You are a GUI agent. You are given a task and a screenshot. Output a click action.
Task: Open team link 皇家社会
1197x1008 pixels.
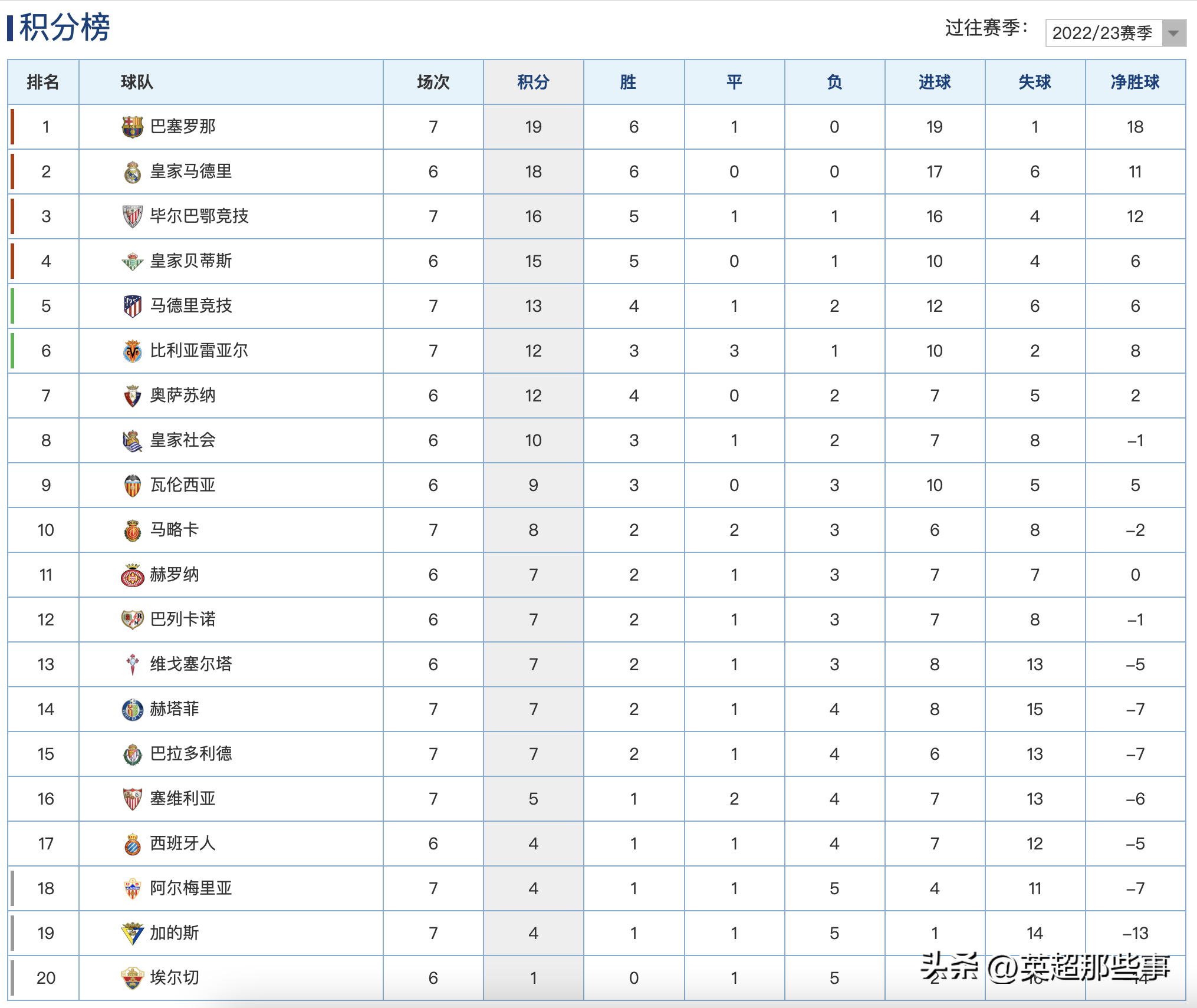pos(183,440)
